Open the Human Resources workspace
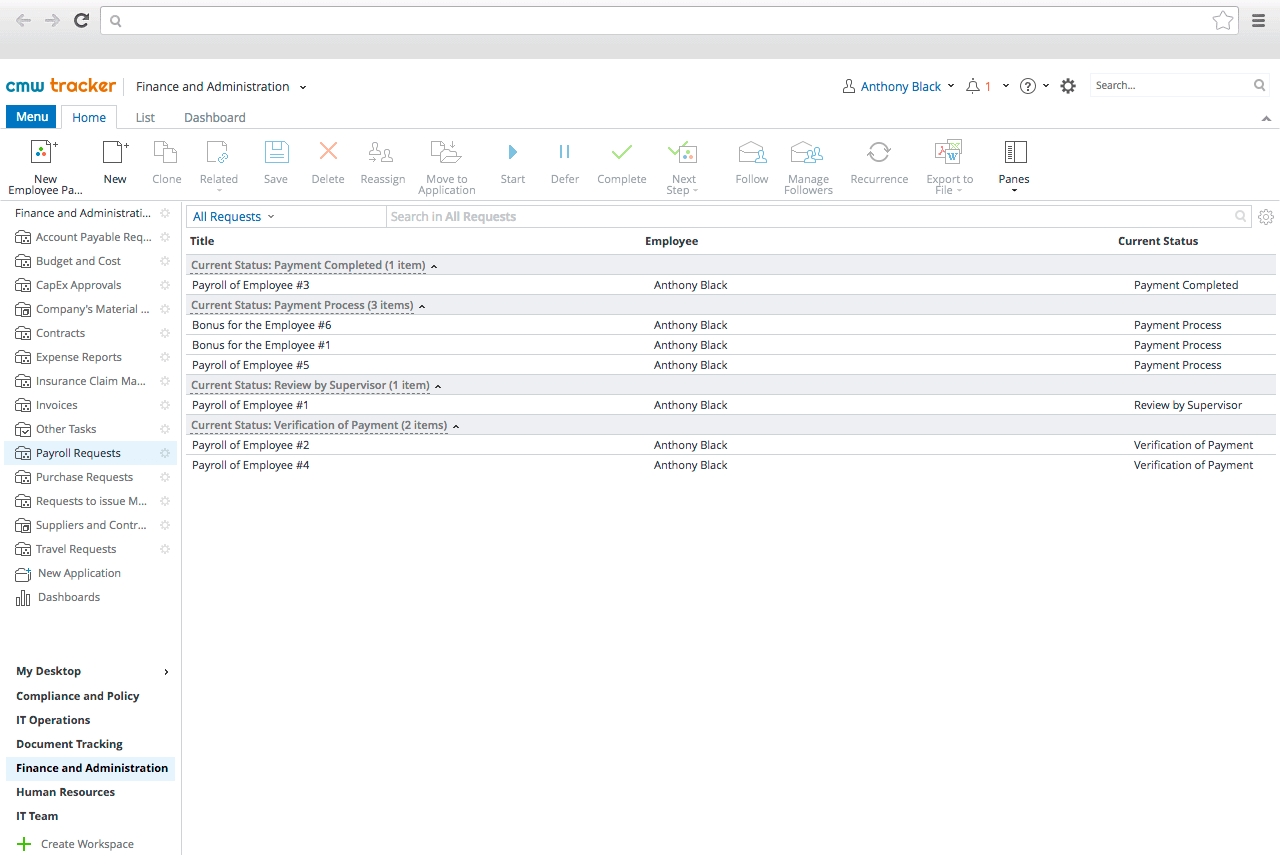Screen dimensions: 1280x859 pos(65,792)
